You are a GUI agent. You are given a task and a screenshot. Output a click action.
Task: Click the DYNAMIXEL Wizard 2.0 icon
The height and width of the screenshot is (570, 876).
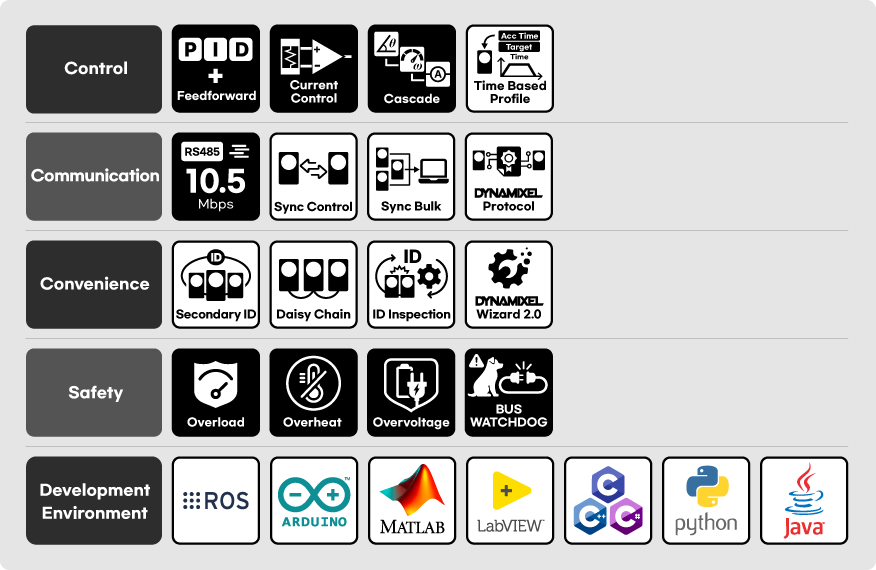coord(509,284)
